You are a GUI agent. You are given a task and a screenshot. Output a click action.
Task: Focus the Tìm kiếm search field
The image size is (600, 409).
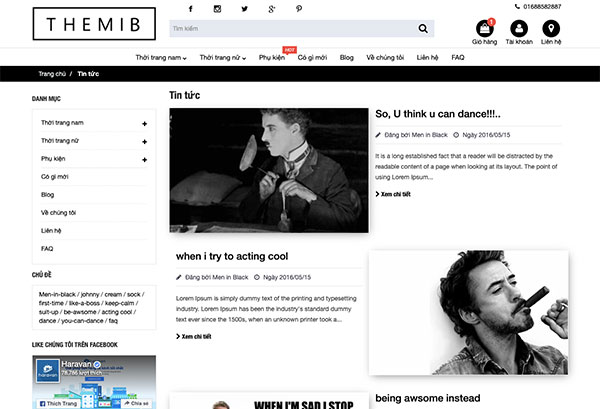coord(293,28)
